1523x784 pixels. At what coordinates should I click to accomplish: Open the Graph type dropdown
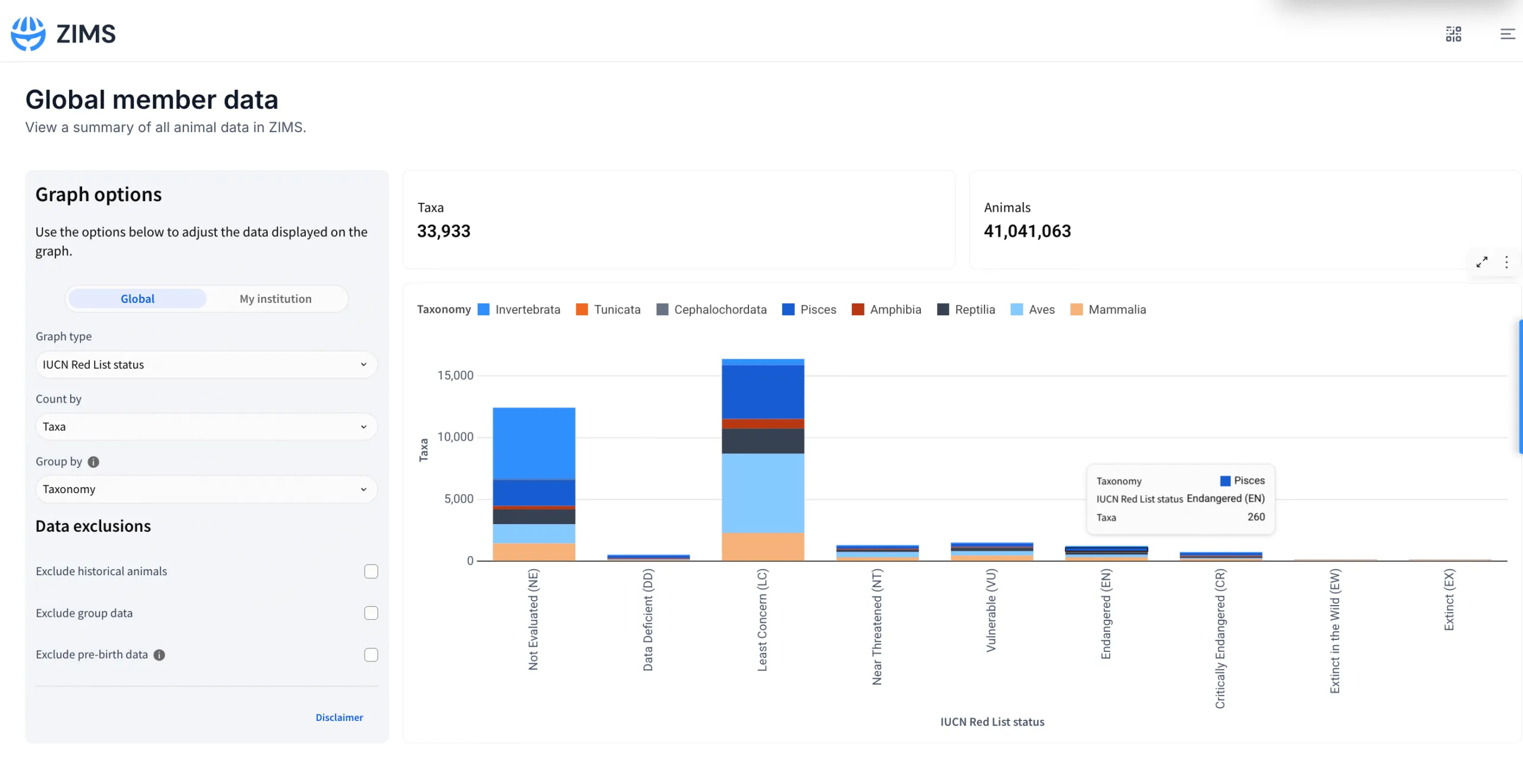(x=206, y=364)
